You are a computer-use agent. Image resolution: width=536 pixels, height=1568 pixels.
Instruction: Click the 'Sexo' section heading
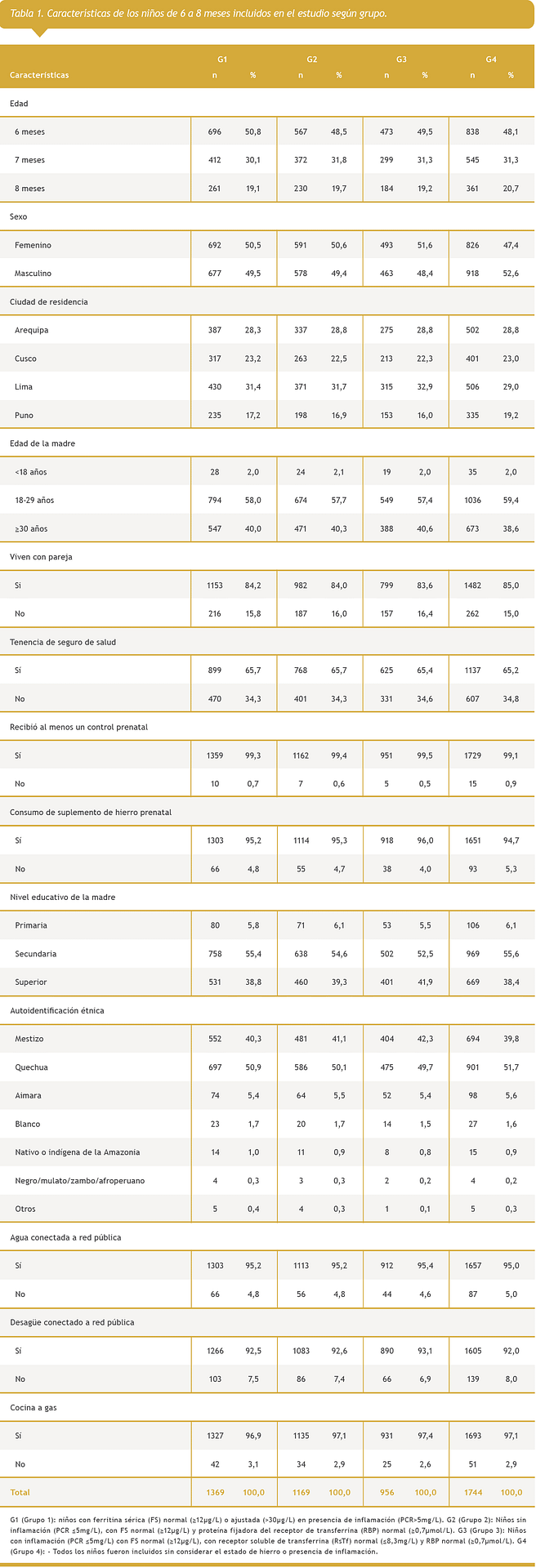coord(19,216)
